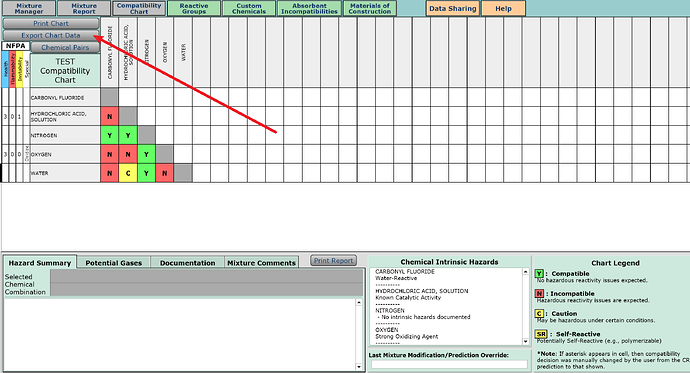The width and height of the screenshot is (690, 373).
Task: Switch to the Documentation tab
Action: [187, 263]
